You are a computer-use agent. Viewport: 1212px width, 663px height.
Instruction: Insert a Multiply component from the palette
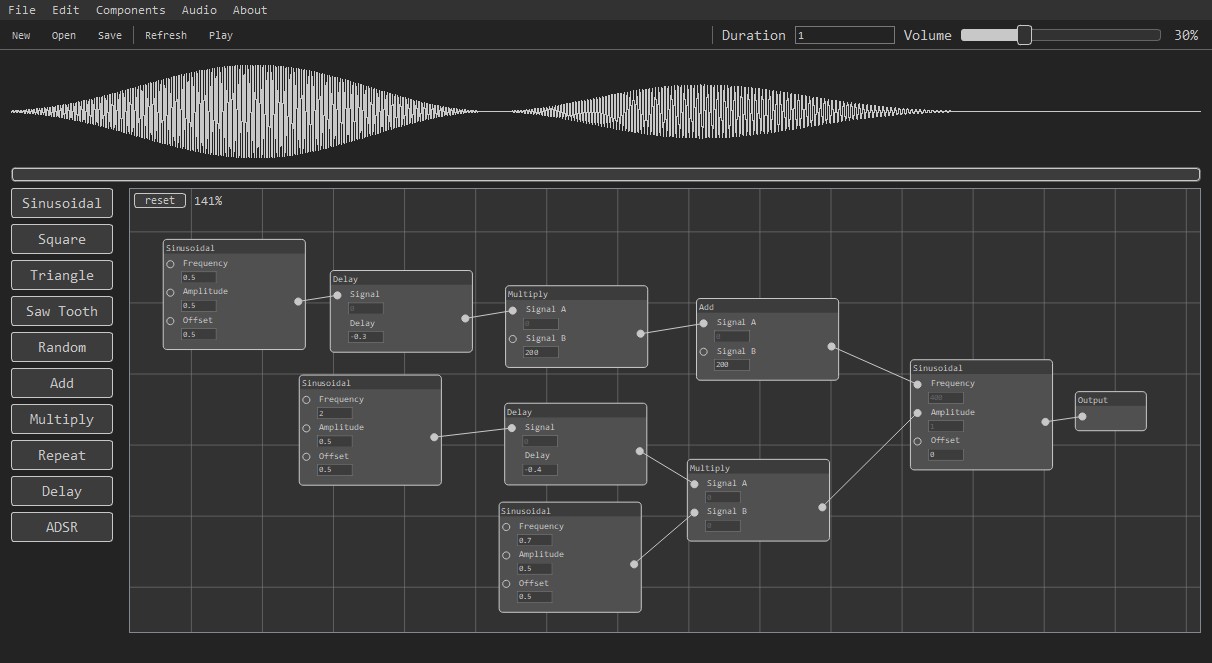[61, 419]
